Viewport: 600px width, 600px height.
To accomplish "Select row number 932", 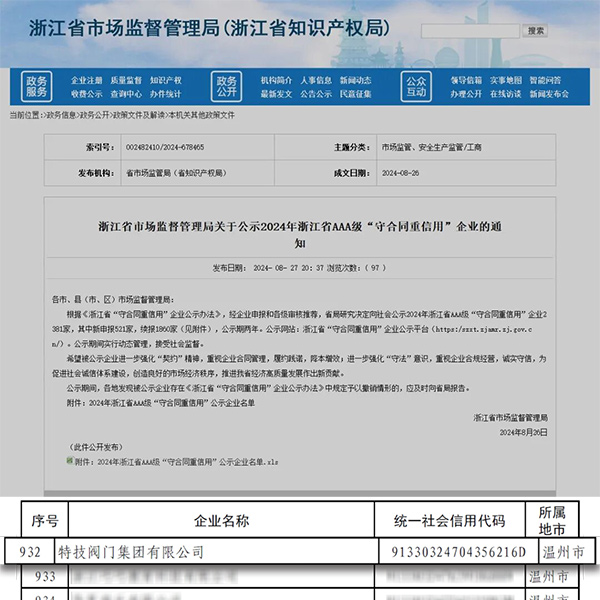I will [30, 552].
